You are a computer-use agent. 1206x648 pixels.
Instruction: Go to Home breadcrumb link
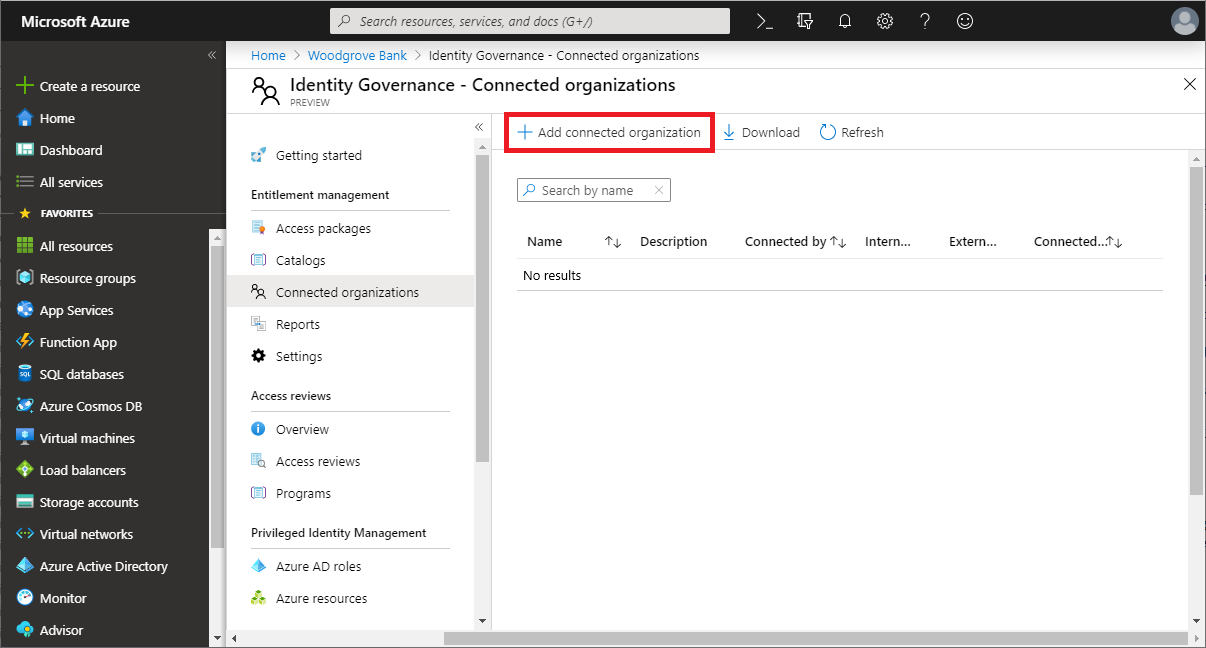pos(268,55)
